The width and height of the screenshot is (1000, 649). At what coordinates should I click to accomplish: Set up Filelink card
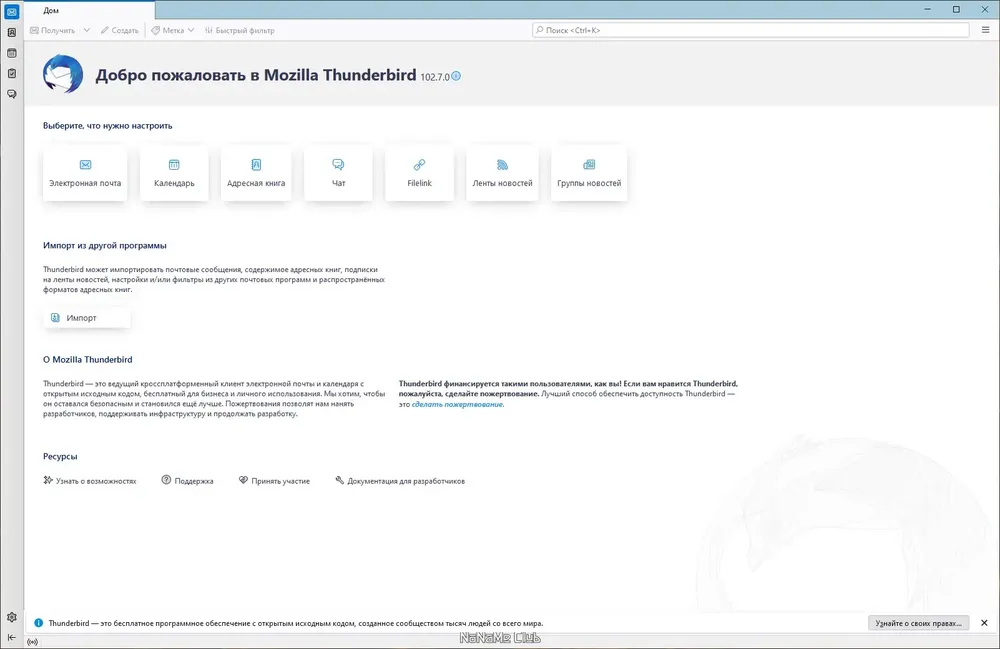click(419, 173)
